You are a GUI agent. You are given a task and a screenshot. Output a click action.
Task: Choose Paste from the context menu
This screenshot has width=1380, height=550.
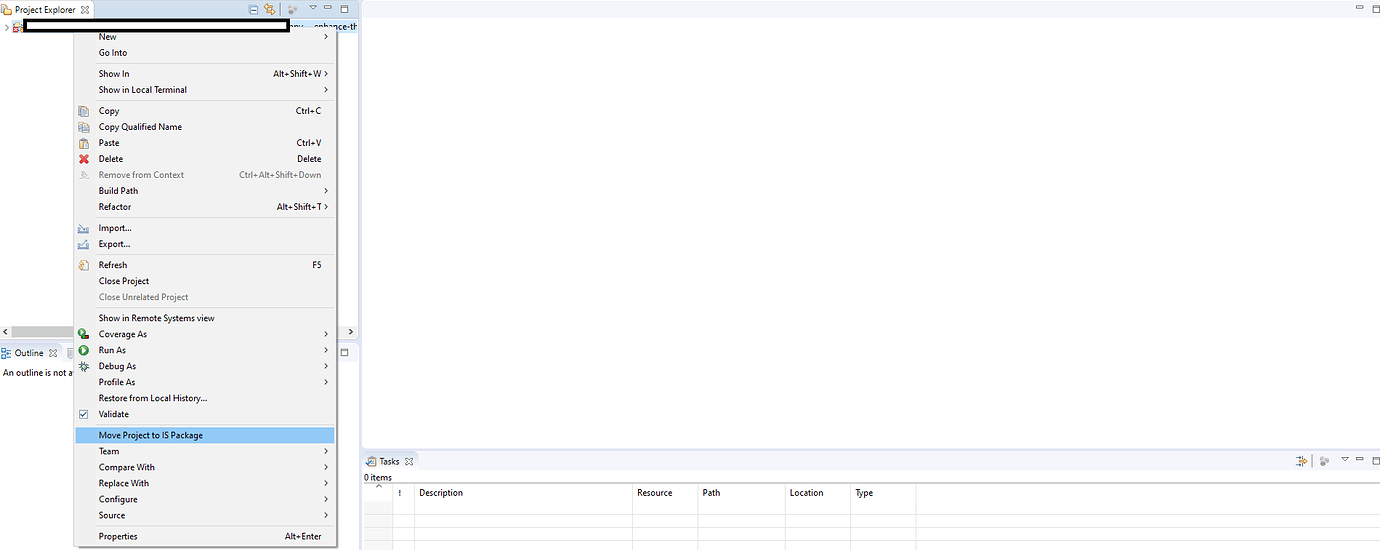[x=205, y=143]
